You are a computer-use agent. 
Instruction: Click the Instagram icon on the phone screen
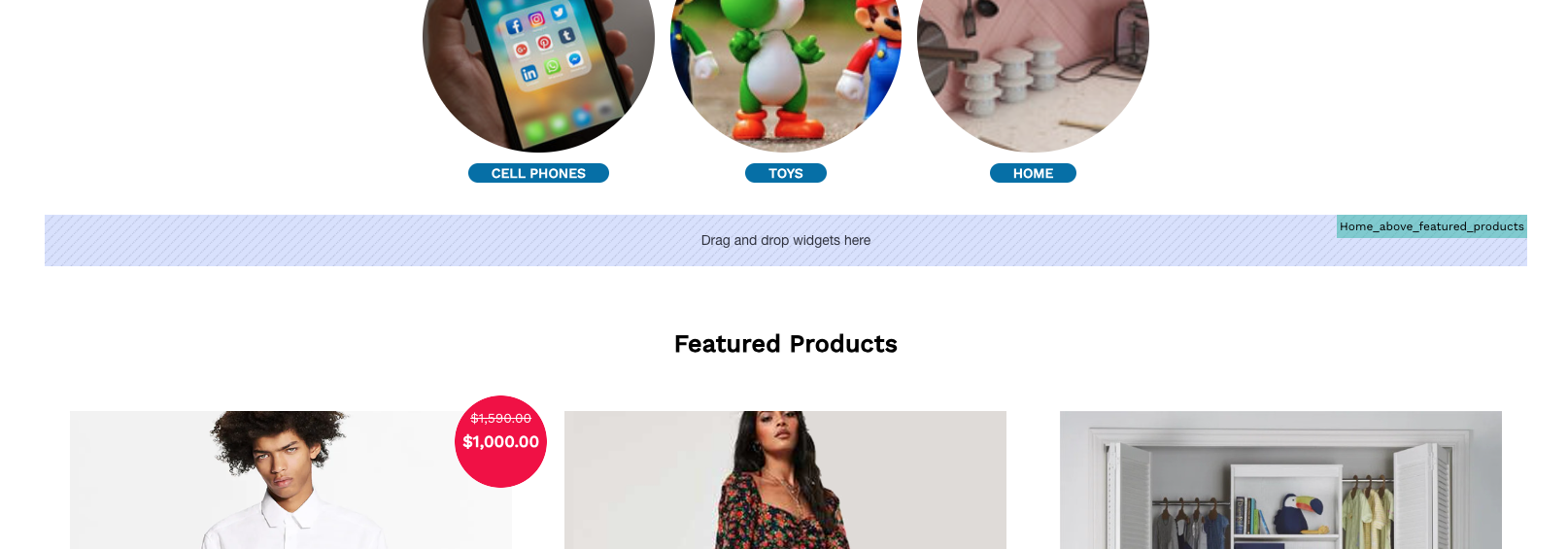click(x=536, y=19)
